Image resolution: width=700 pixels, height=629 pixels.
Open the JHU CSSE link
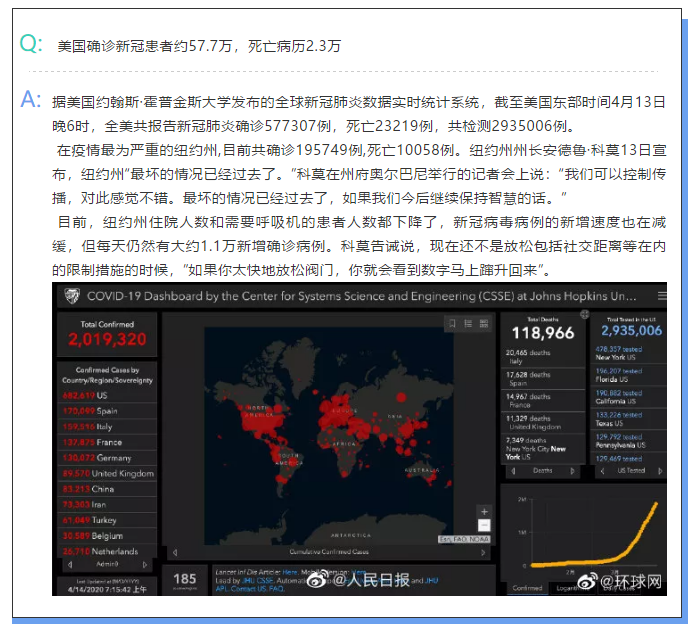point(257,580)
